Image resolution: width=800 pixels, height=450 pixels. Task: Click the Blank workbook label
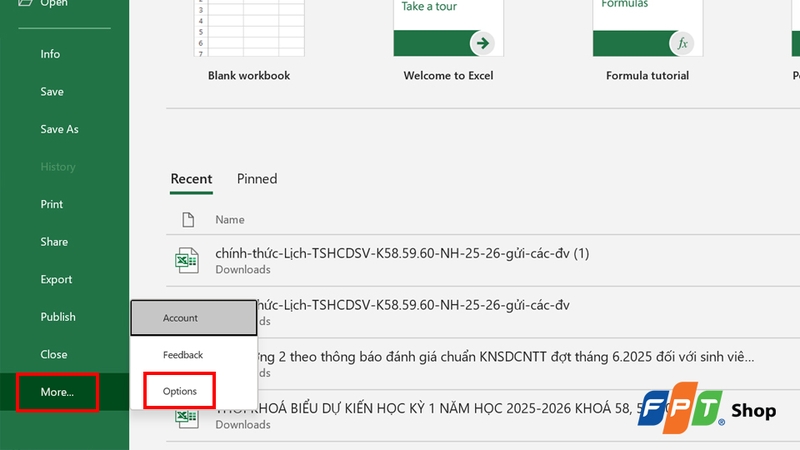[x=249, y=76]
